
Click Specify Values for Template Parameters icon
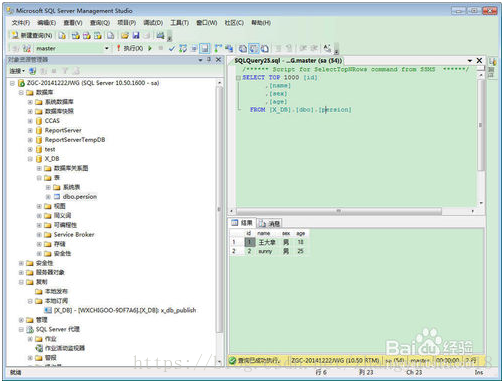[x=327, y=48]
